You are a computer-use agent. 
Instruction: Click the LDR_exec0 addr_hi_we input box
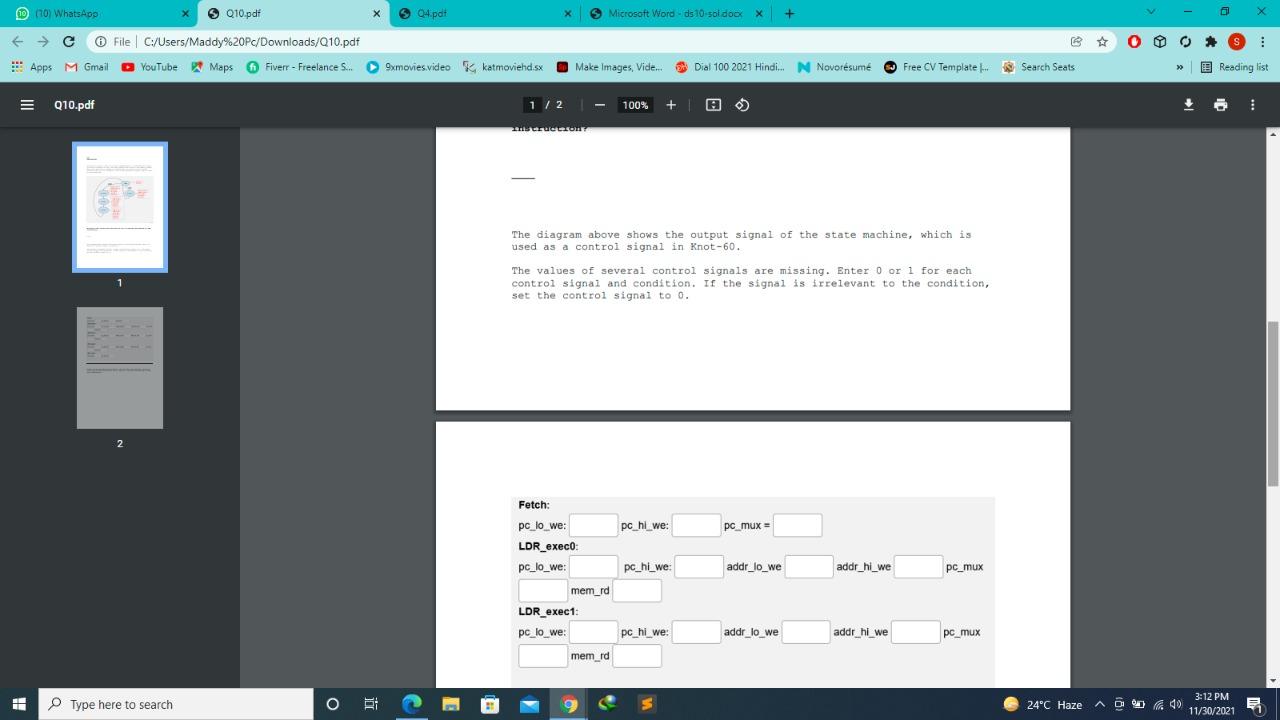click(x=919, y=567)
